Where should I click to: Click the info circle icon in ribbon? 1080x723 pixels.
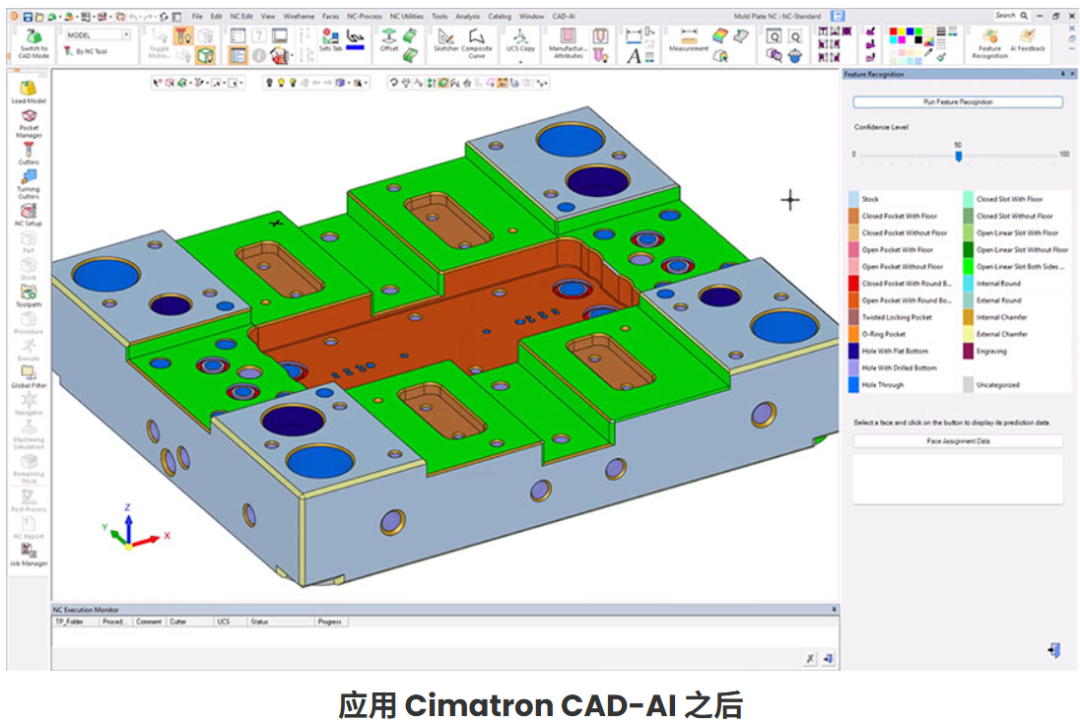[x=259, y=56]
